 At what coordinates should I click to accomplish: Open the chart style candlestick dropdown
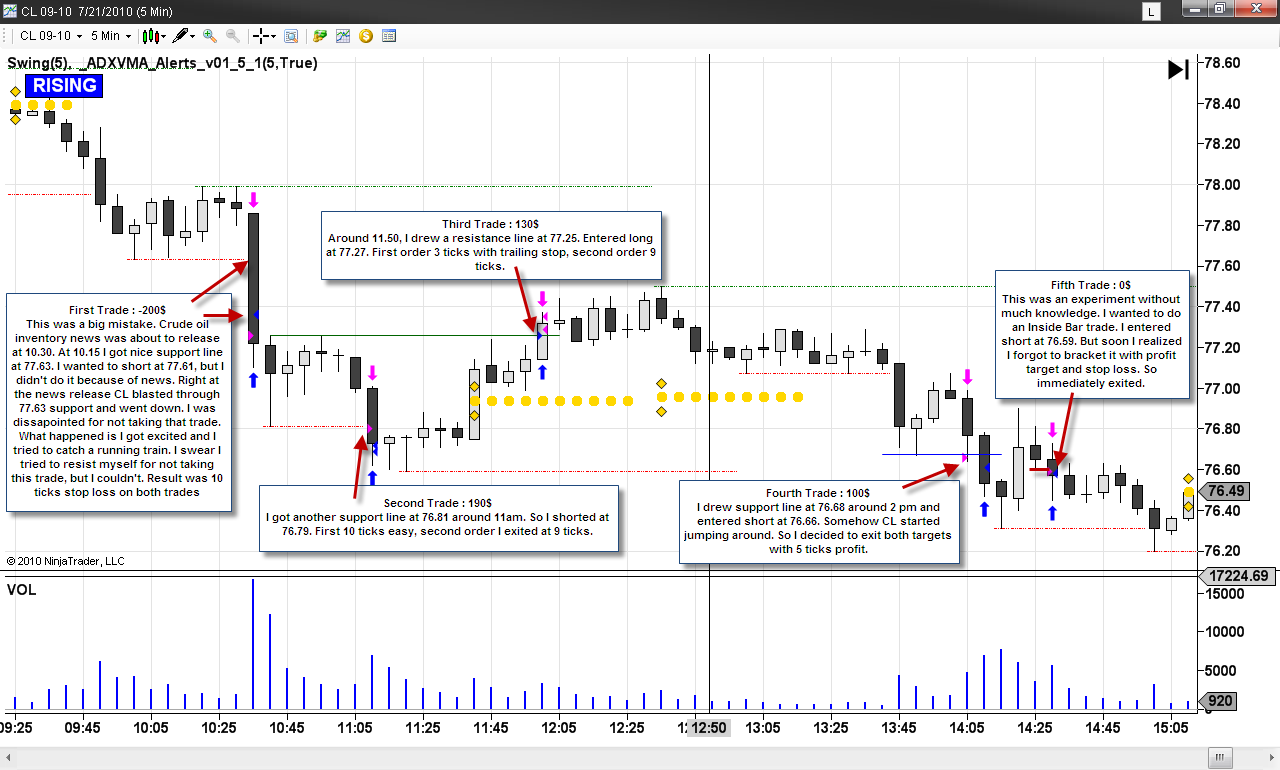[153, 36]
